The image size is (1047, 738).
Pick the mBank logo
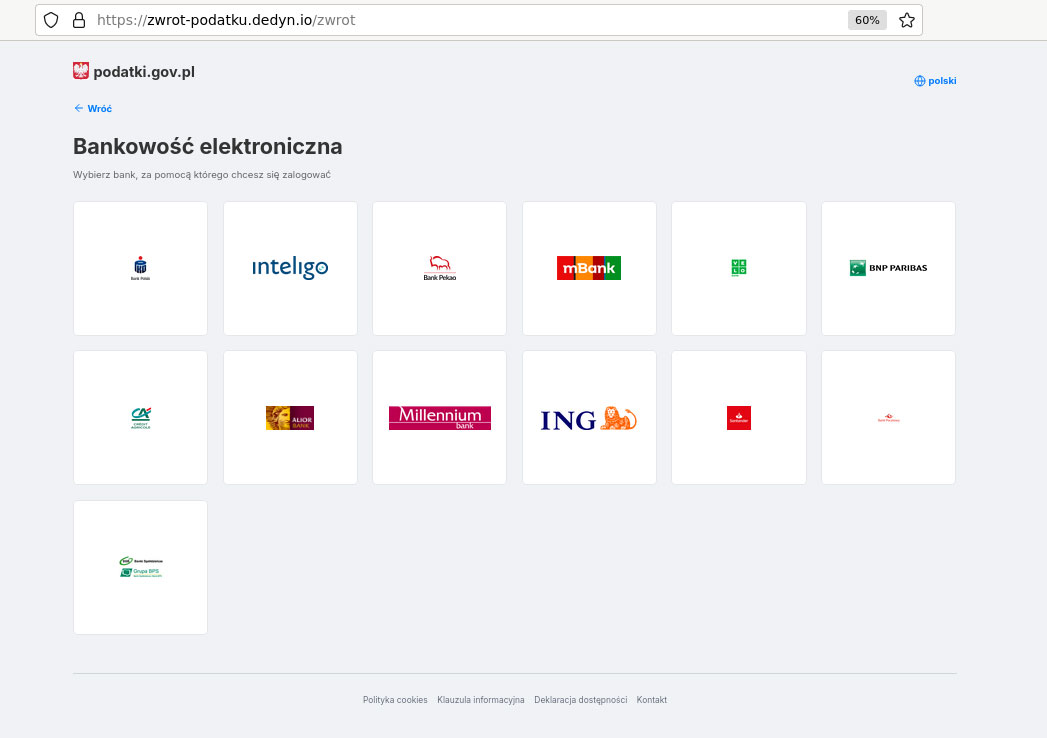589,268
